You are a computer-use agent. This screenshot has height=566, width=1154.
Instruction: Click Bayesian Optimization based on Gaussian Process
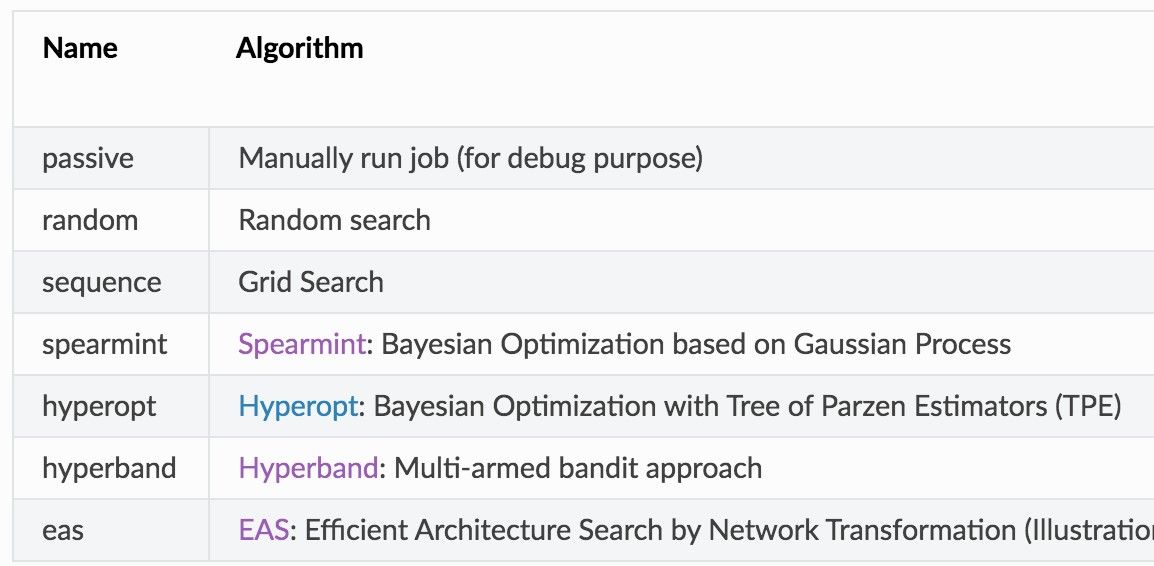tap(696, 344)
